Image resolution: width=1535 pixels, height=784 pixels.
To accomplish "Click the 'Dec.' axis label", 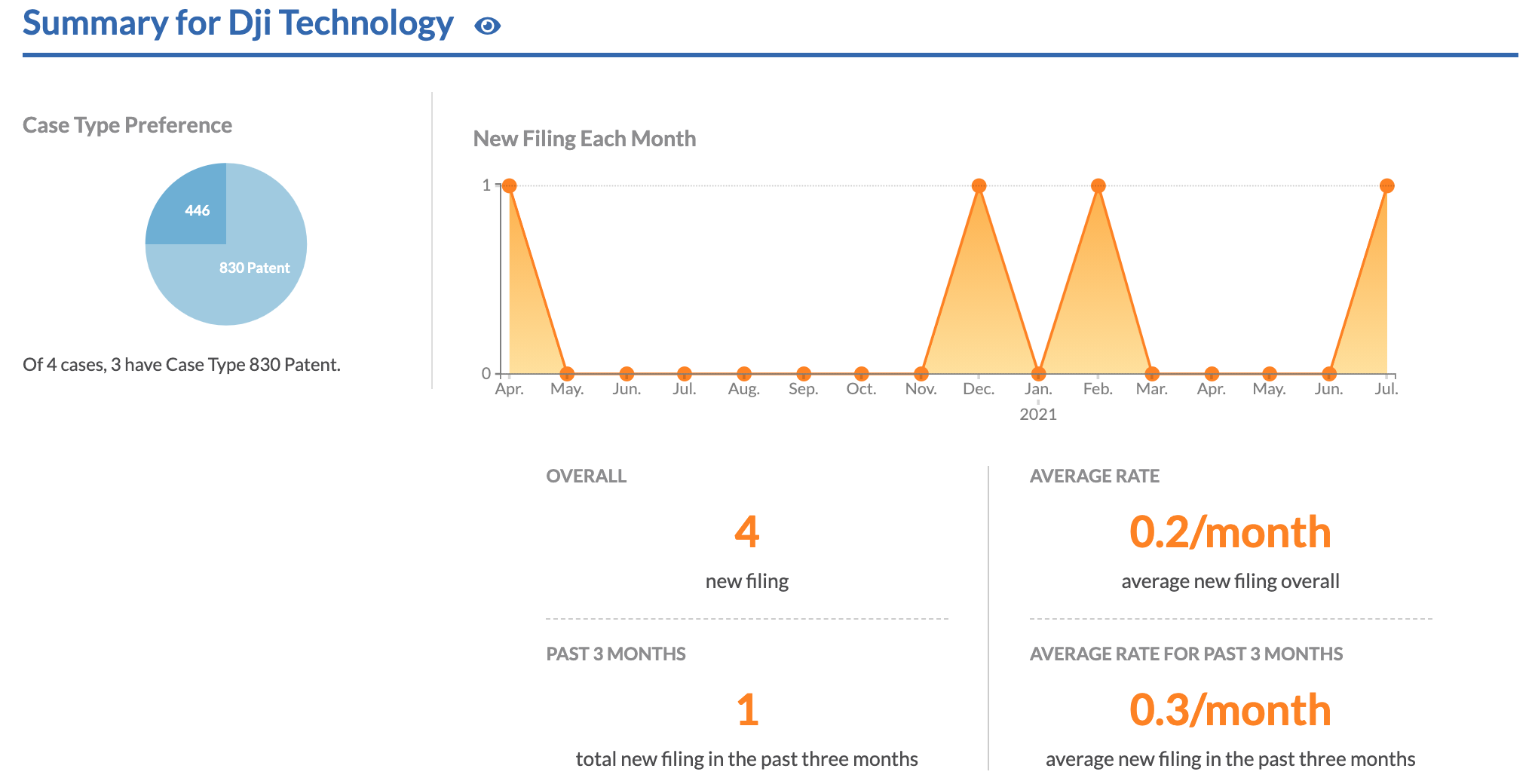I will [979, 389].
